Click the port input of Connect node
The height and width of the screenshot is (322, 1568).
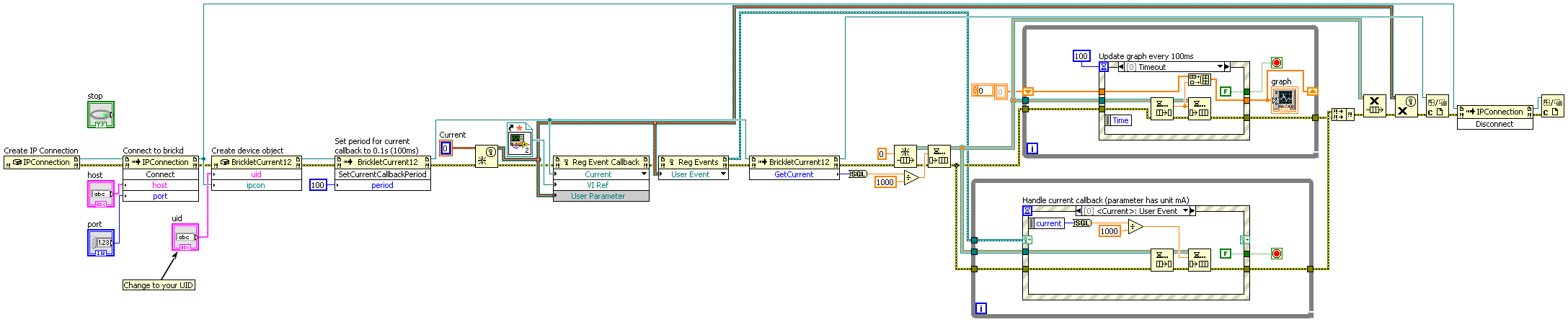(x=161, y=196)
